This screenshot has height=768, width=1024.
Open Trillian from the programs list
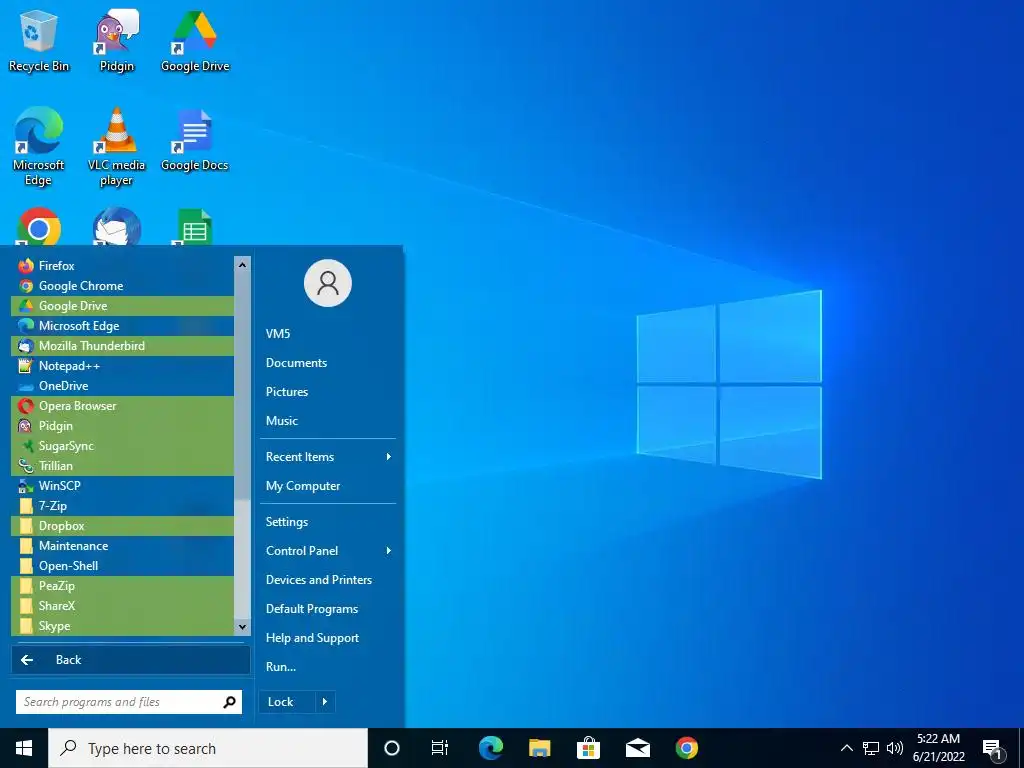pos(122,466)
